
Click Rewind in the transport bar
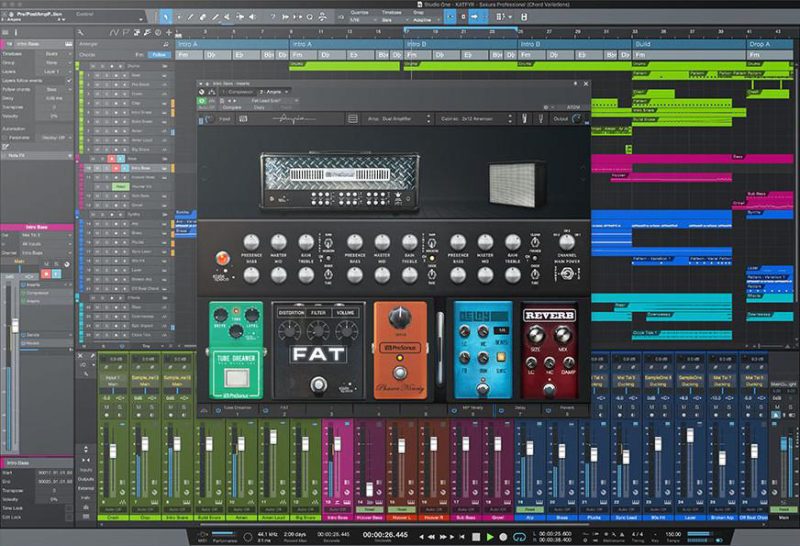(x=432, y=537)
